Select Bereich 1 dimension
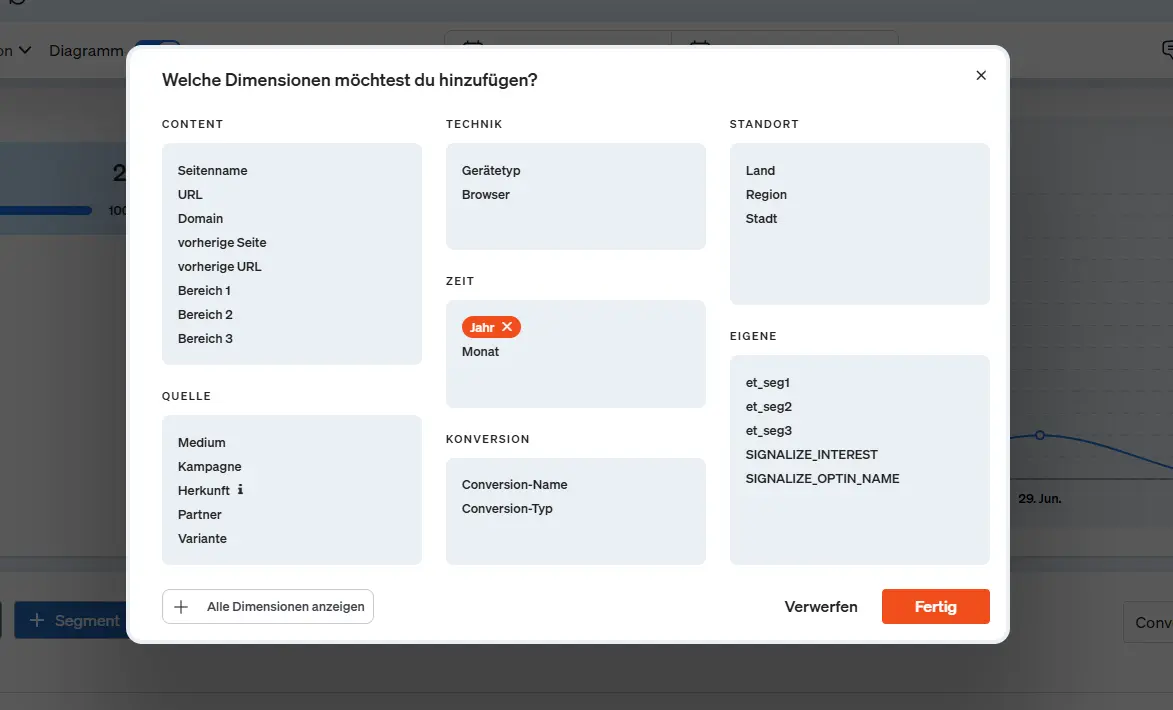This screenshot has width=1173, height=710. coord(204,290)
